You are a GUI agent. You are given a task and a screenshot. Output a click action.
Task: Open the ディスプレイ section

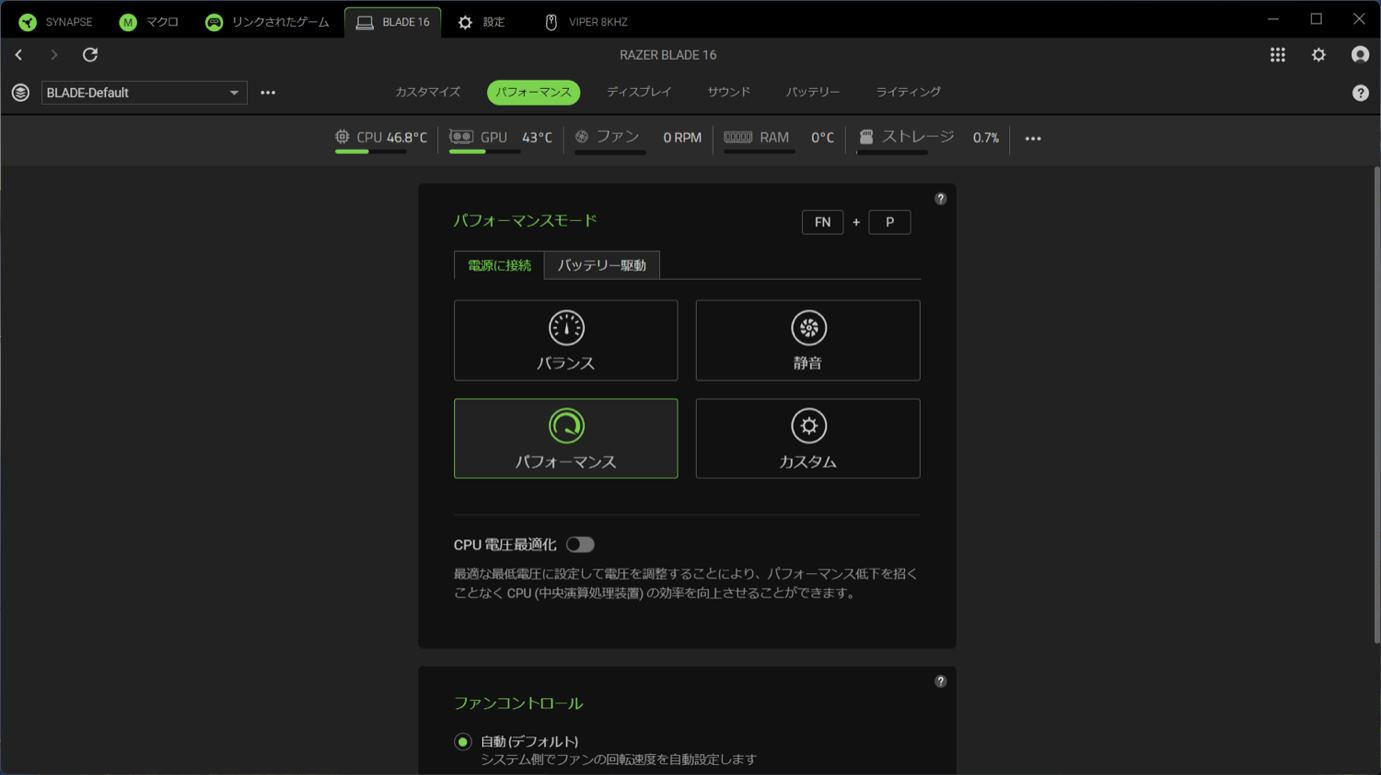point(639,92)
